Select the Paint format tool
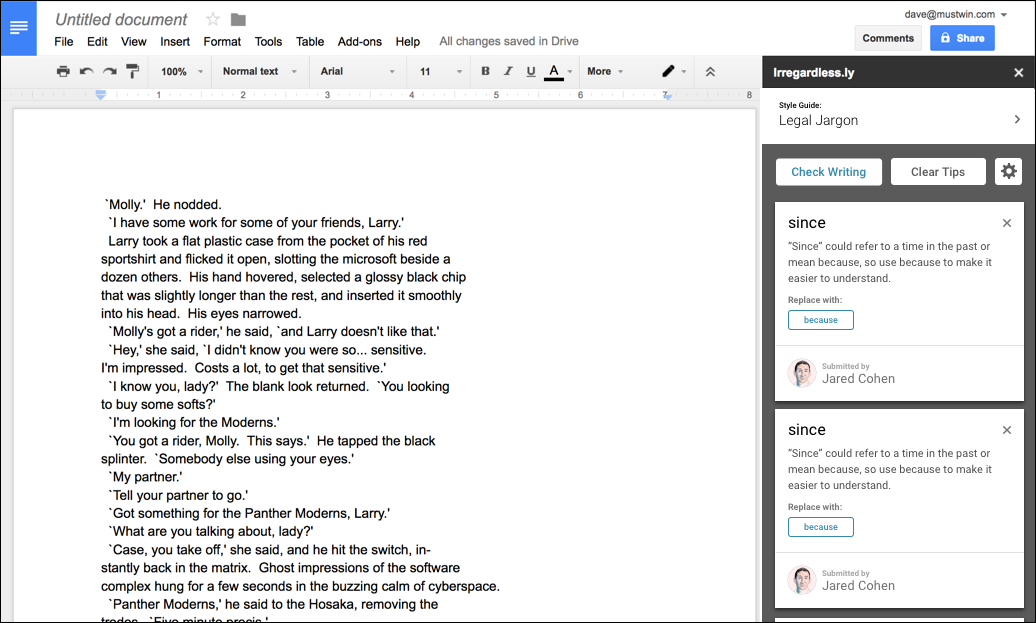This screenshot has height=623, width=1036. [x=132, y=71]
